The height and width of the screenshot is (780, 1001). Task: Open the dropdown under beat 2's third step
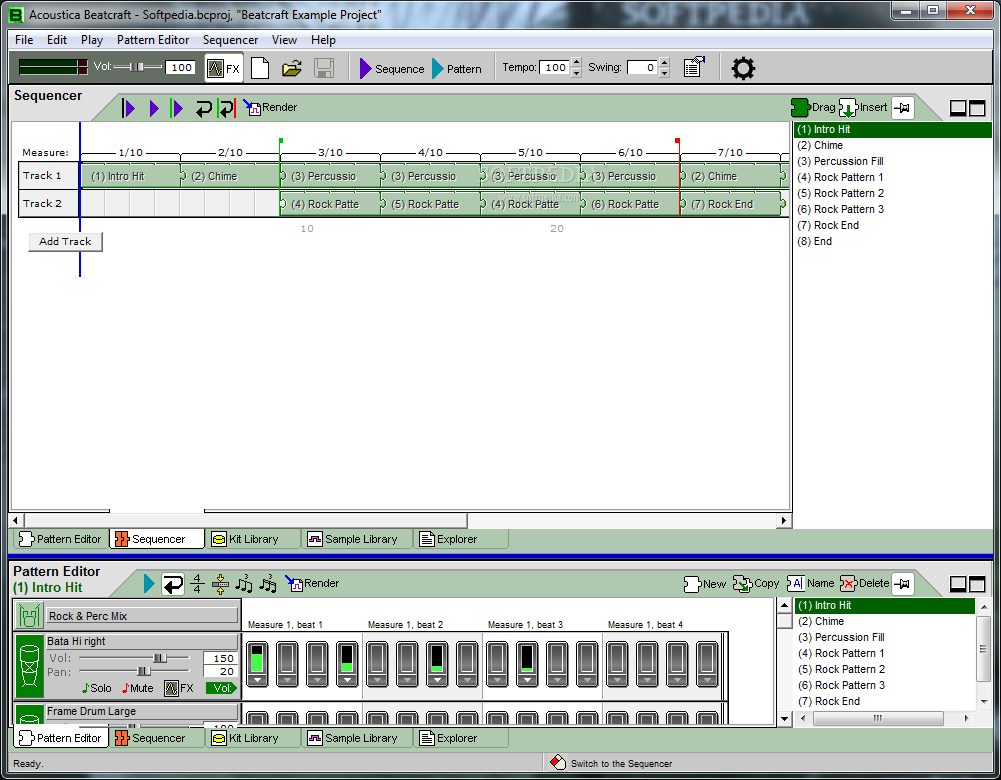tap(437, 680)
